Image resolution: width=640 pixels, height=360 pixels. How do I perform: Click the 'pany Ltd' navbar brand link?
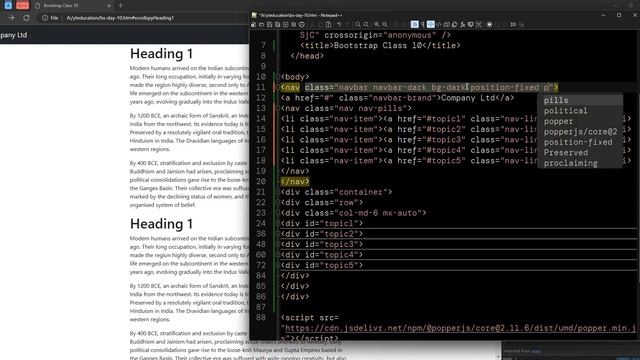pos(13,35)
